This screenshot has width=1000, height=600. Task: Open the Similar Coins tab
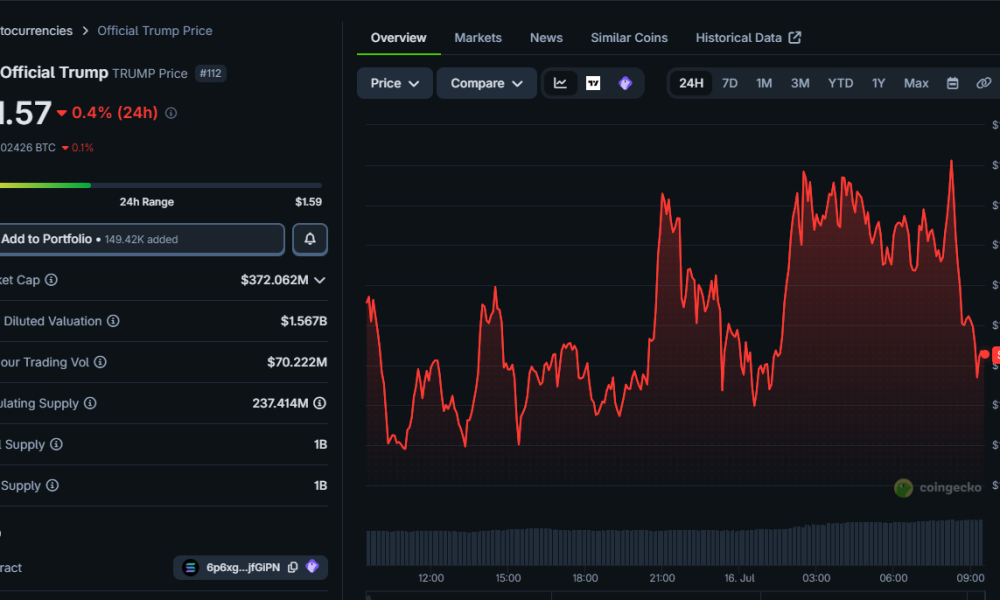[629, 38]
